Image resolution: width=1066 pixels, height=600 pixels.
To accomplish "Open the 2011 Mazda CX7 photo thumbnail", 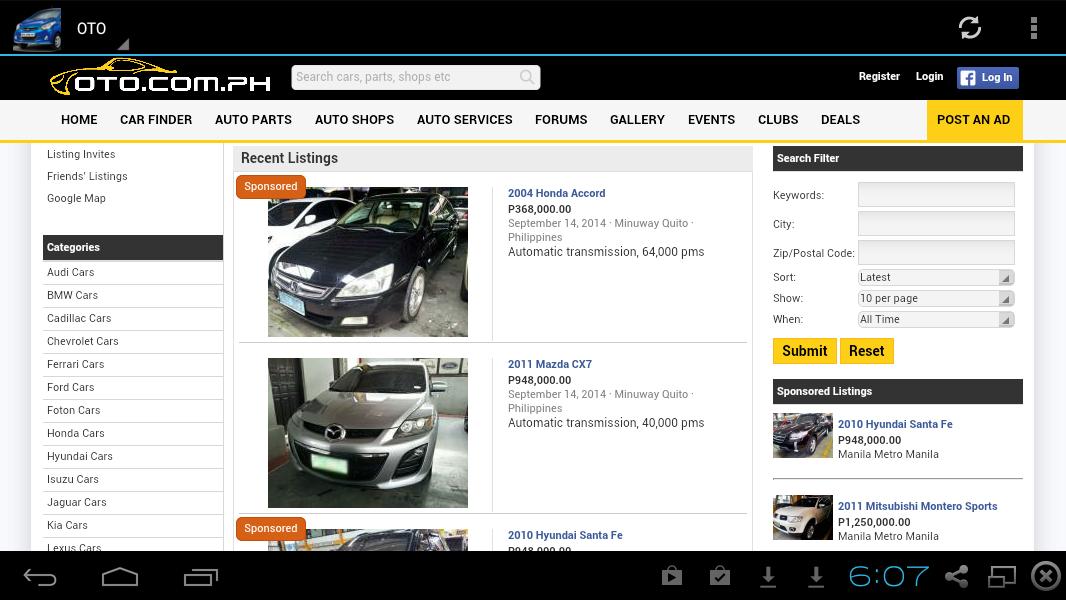I will [368, 433].
